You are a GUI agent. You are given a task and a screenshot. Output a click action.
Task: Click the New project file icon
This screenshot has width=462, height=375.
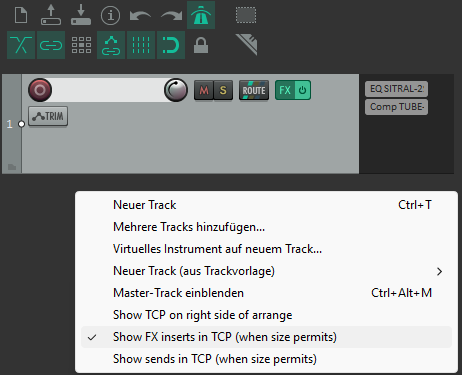(x=21, y=15)
